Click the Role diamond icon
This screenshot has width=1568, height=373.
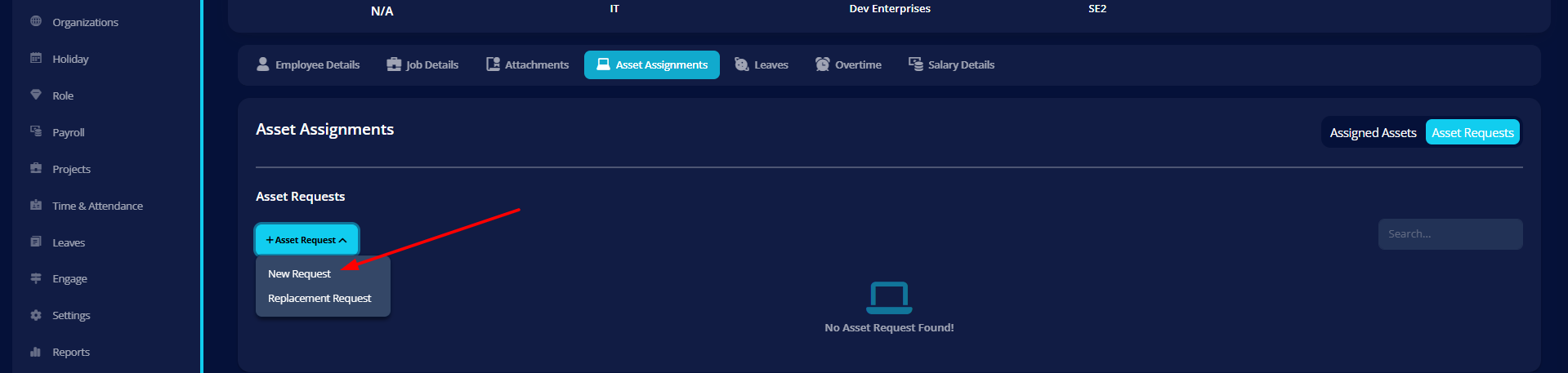[x=36, y=95]
